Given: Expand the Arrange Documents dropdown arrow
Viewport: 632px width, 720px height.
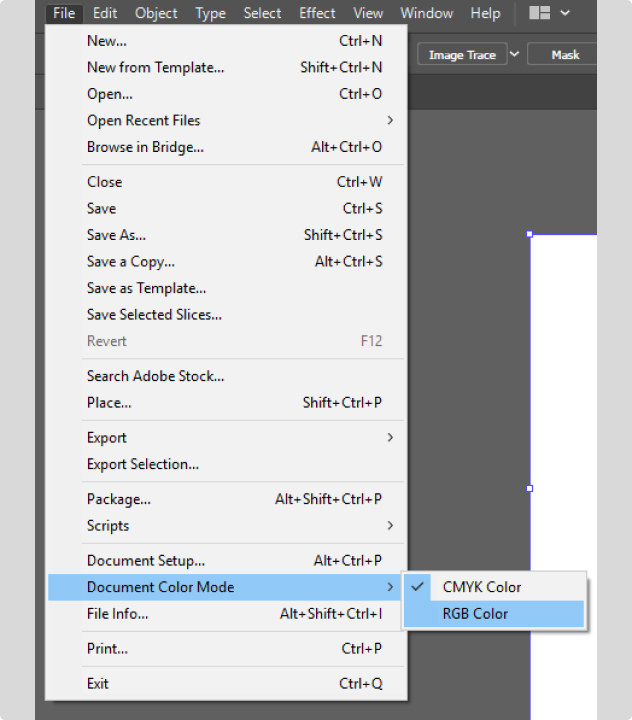Looking at the screenshot, I should (565, 13).
